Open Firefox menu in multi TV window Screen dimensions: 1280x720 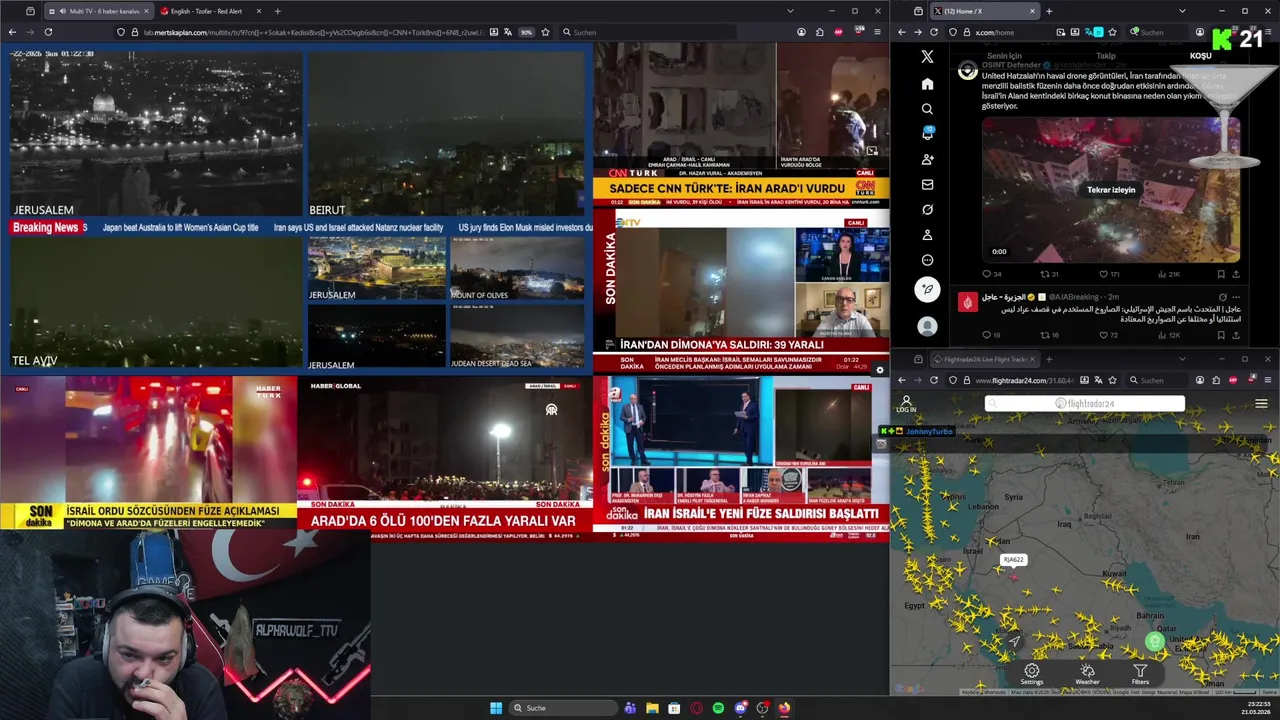875,32
